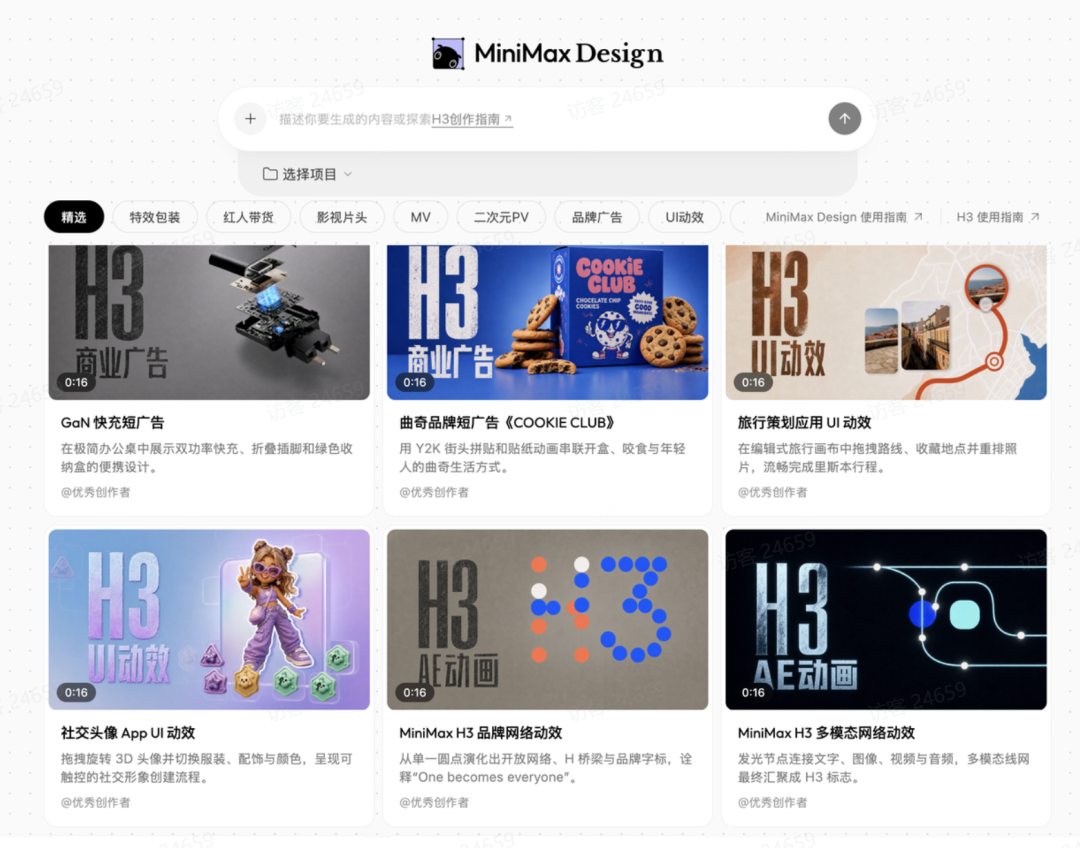Viewport: 1080px width, 848px height.
Task: Open the H3创作指南 link in prompt placeholder
Action: coord(472,119)
